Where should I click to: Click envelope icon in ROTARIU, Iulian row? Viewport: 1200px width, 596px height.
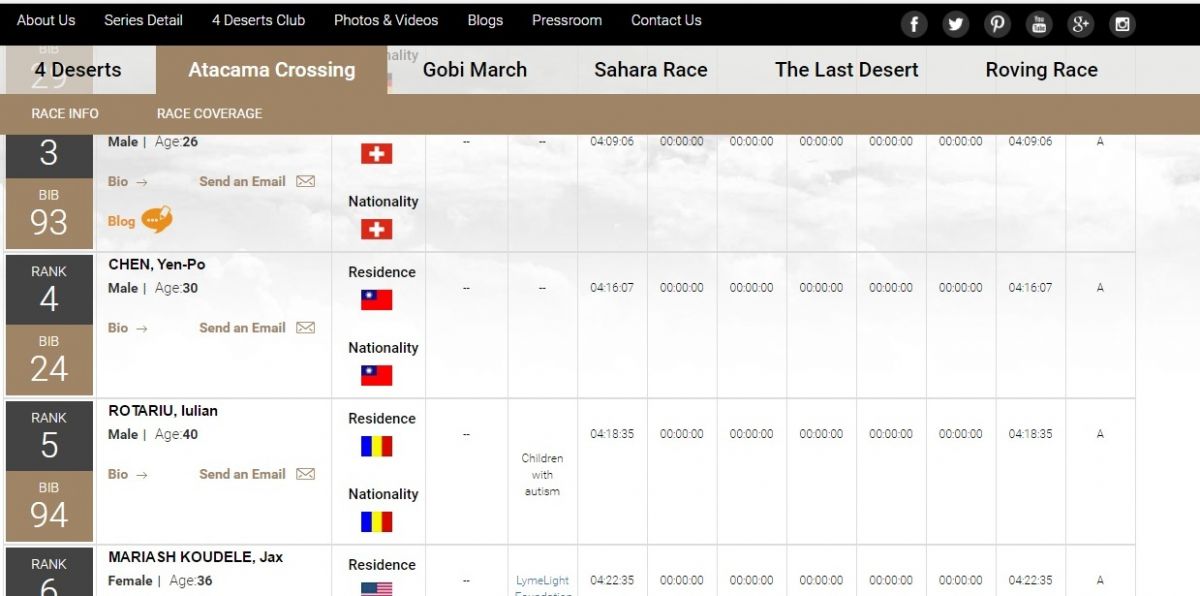[x=306, y=474]
